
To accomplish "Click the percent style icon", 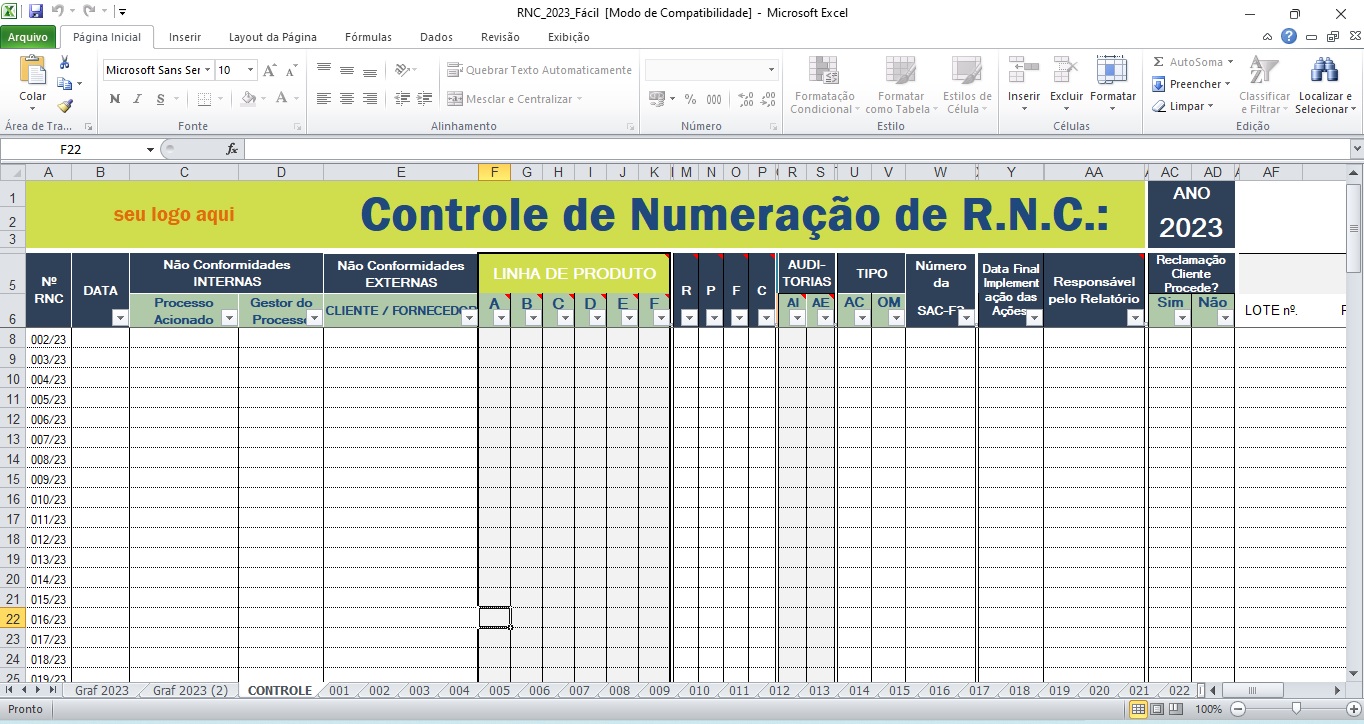I will click(690, 99).
